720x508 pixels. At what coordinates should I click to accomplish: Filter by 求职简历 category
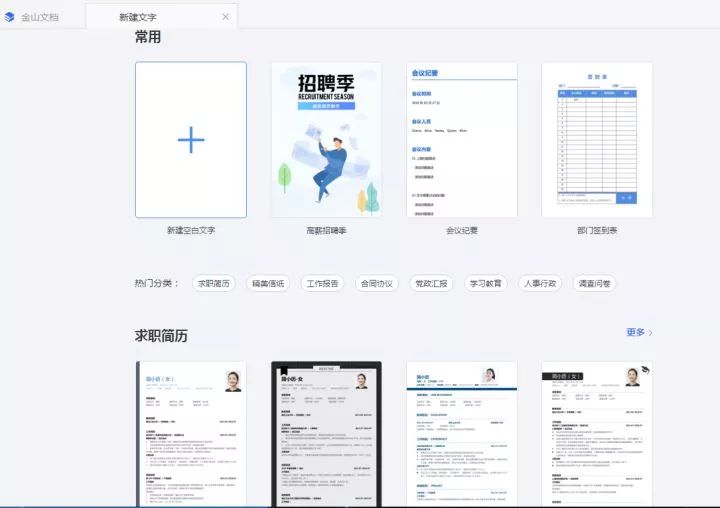pyautogui.click(x=214, y=283)
